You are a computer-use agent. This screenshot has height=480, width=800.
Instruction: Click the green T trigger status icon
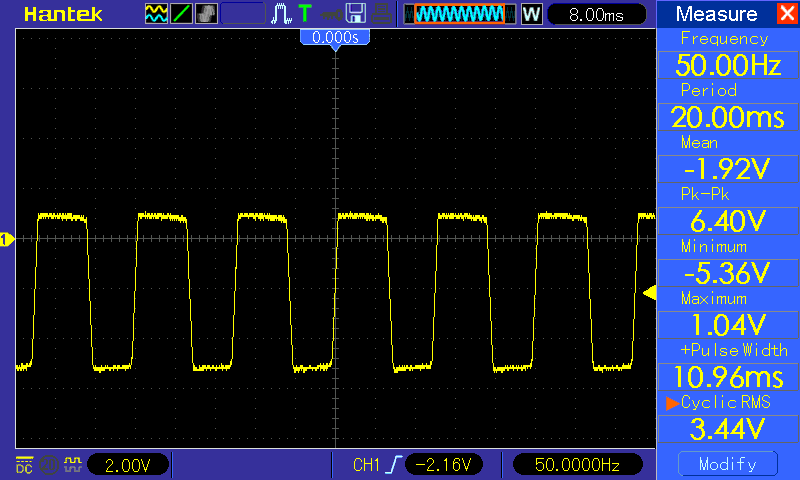305,13
